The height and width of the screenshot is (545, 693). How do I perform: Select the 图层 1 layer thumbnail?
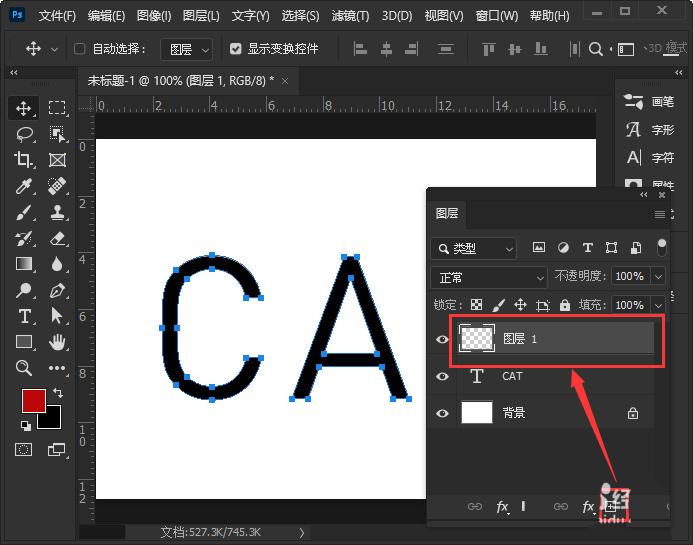tap(476, 339)
